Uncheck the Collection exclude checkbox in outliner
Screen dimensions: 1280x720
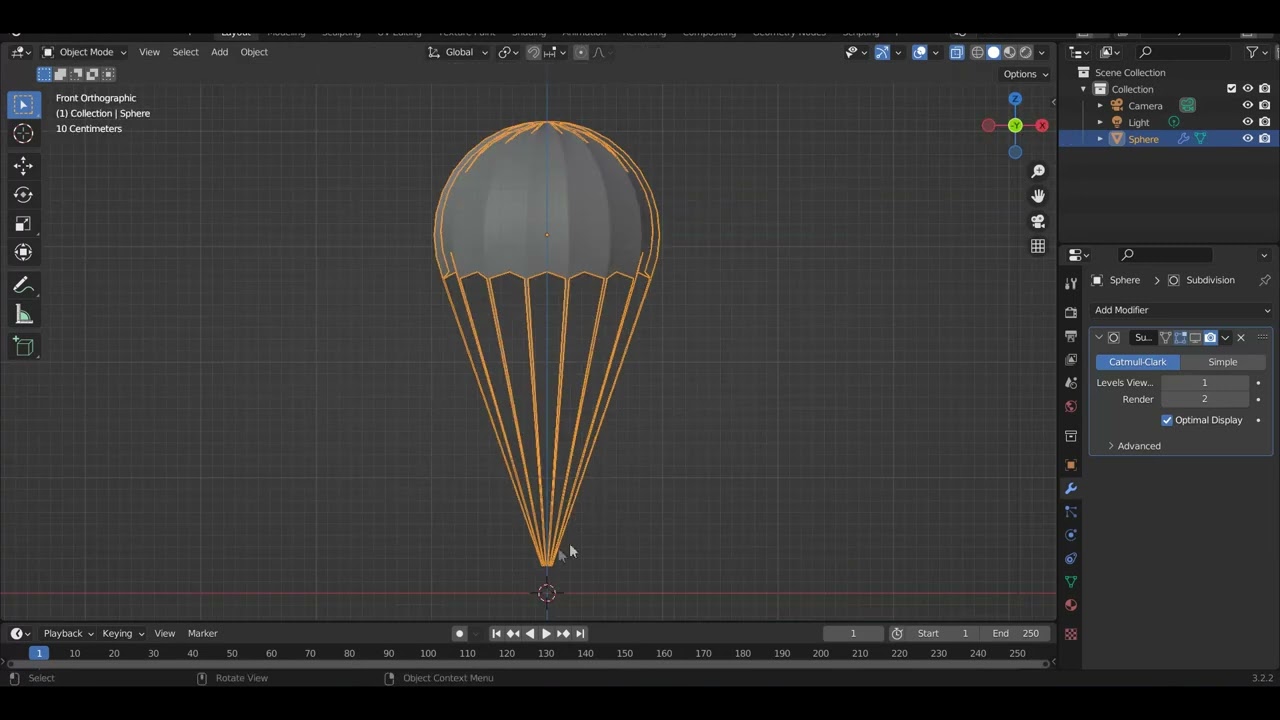pyautogui.click(x=1232, y=89)
